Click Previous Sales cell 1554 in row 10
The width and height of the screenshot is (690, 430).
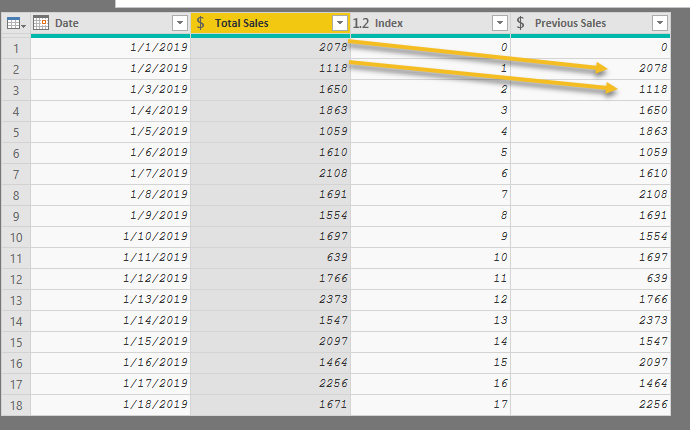click(x=591, y=237)
